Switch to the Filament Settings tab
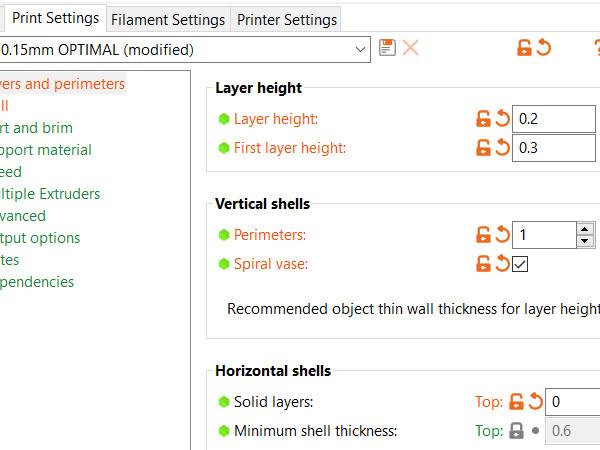This screenshot has width=600, height=450. tap(168, 20)
